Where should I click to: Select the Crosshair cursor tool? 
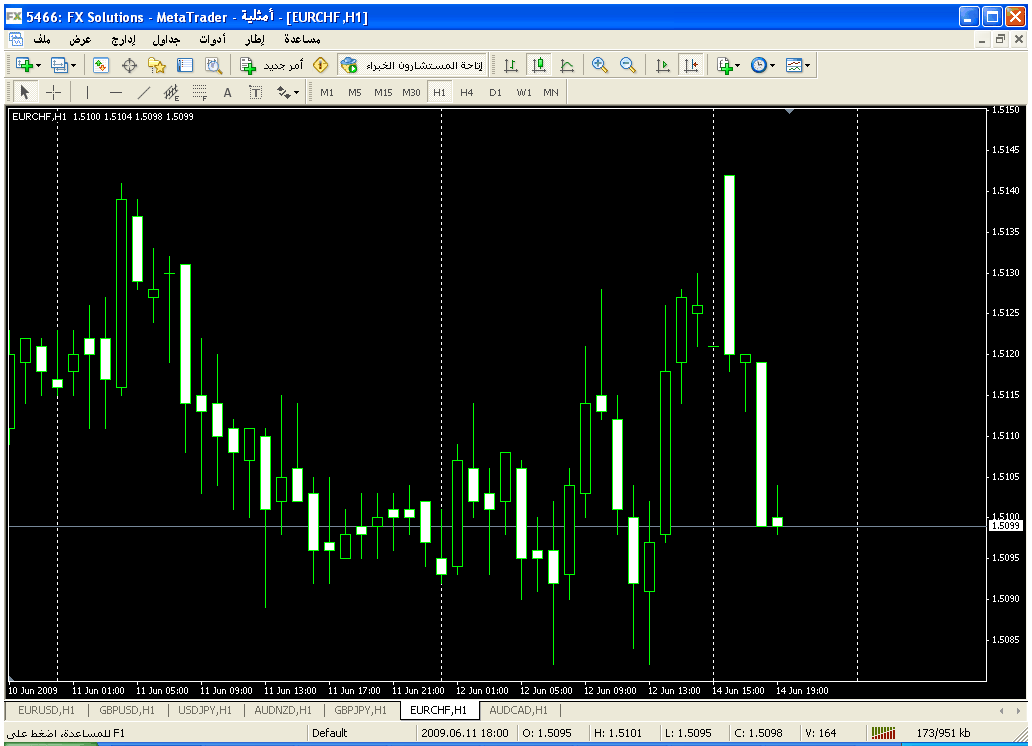point(54,92)
